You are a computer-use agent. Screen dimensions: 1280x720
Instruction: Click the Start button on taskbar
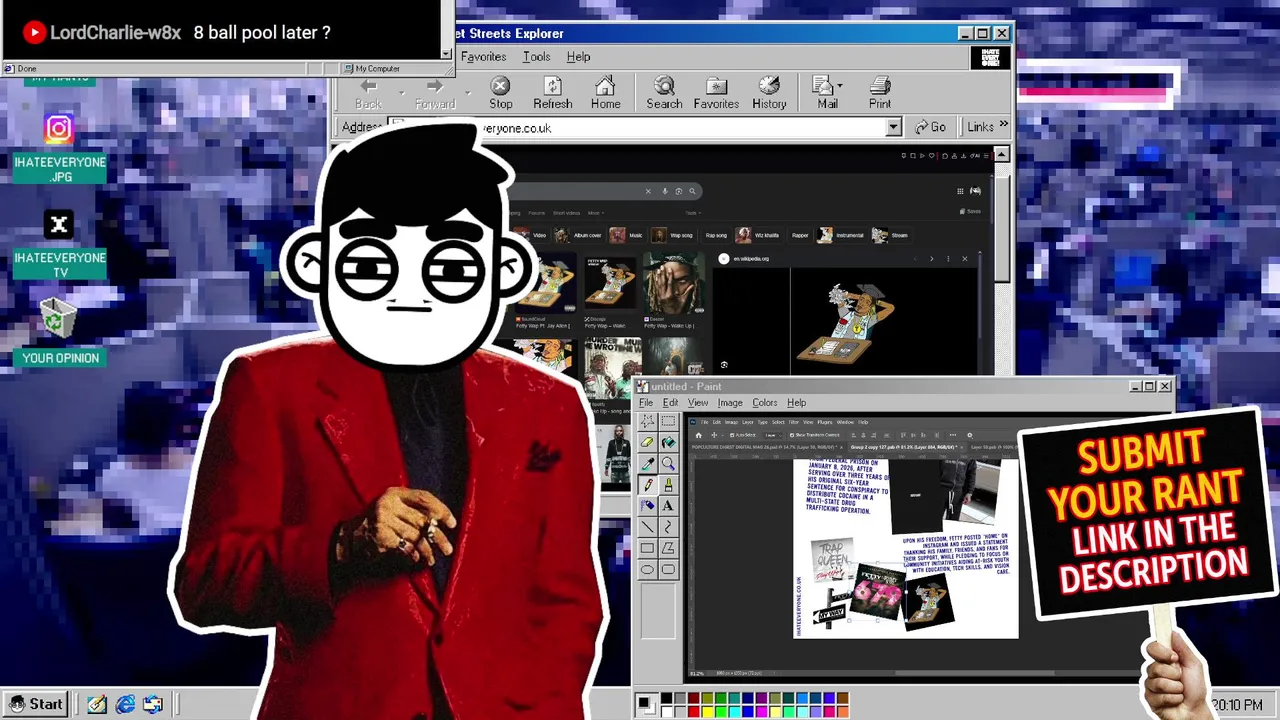coord(35,704)
